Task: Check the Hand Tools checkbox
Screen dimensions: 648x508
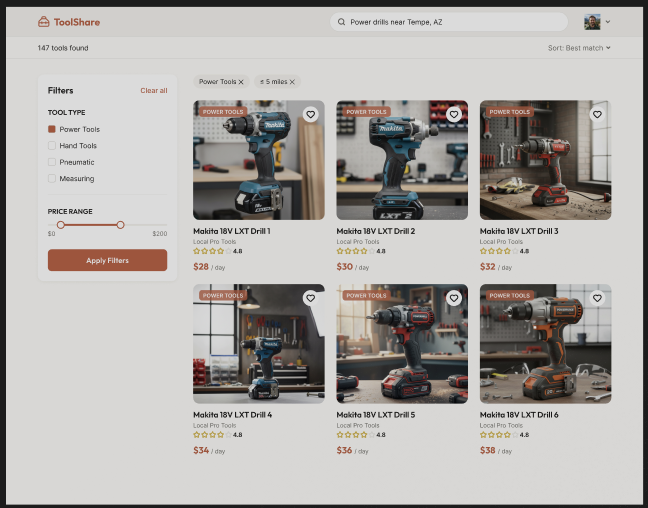Action: (x=52, y=145)
